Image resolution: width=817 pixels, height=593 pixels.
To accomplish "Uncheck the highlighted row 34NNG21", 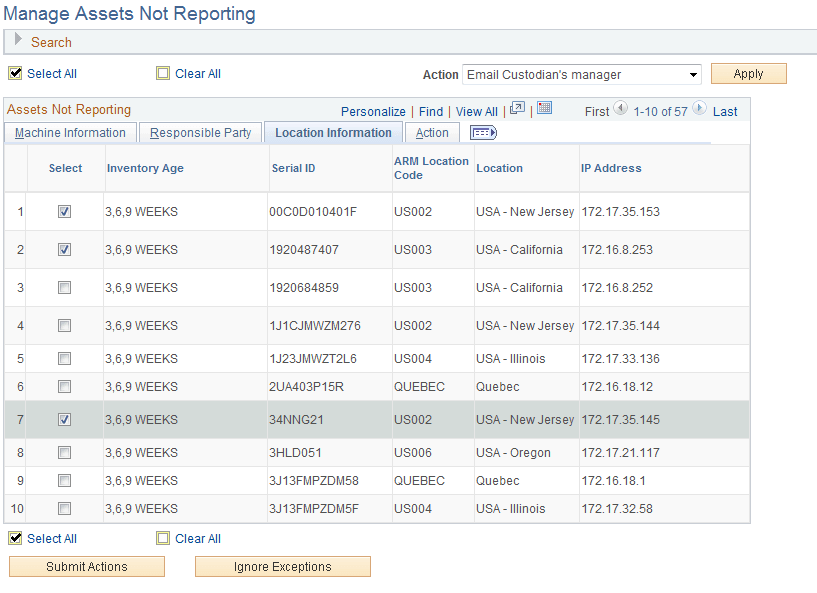I will pos(64,419).
